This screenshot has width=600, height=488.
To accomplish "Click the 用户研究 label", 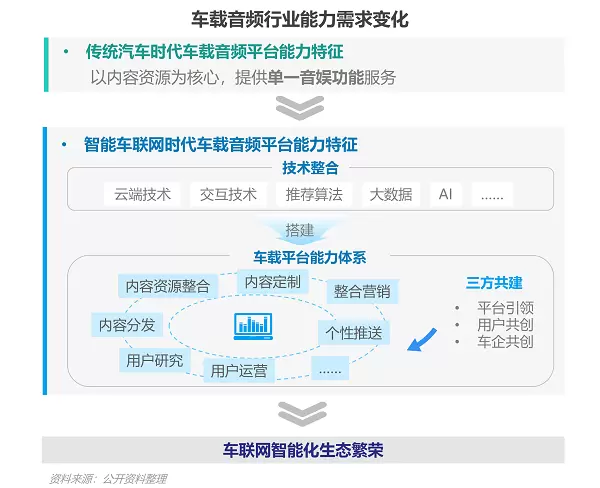I will pos(154,360).
